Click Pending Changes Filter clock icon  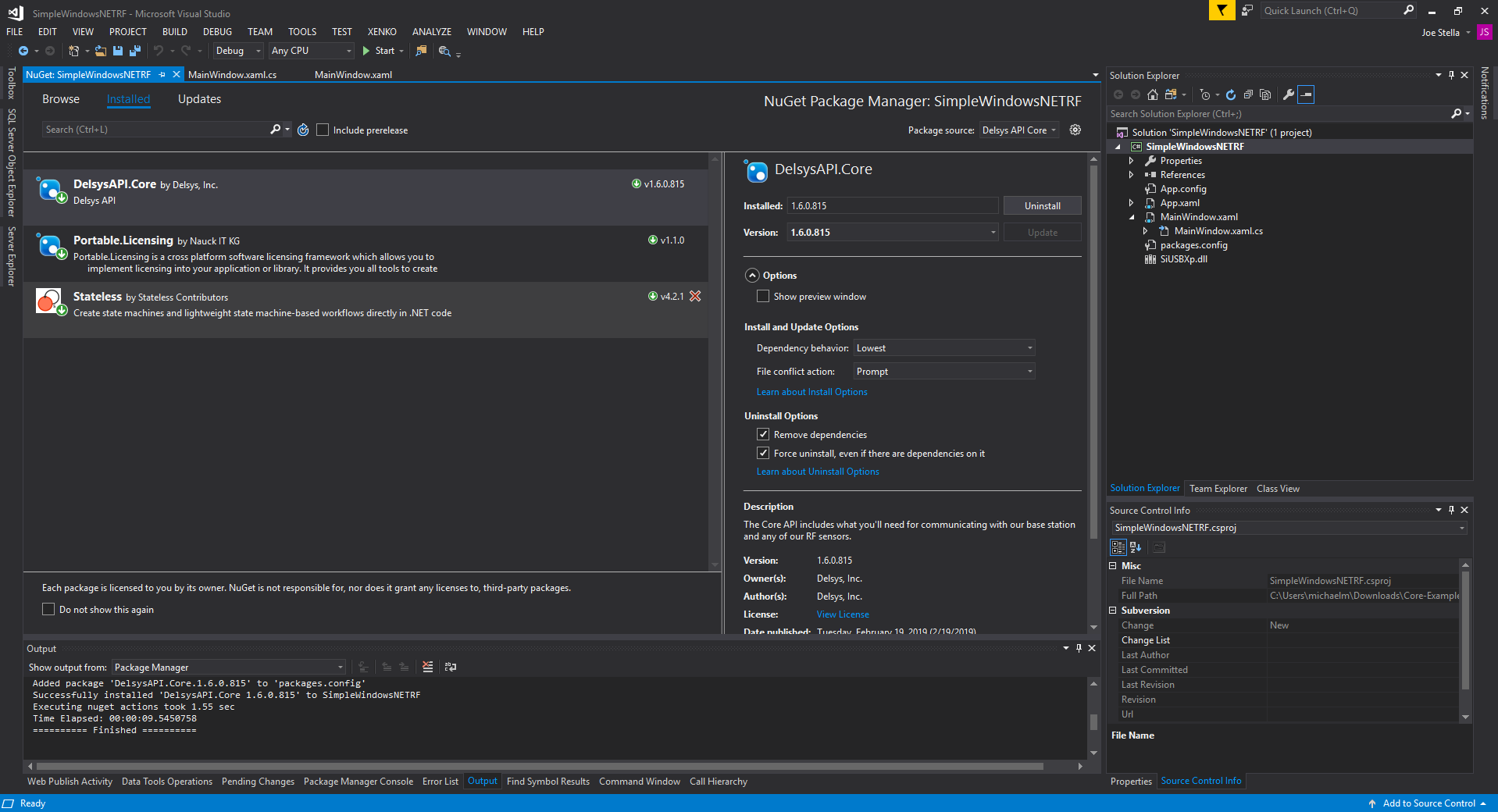pyautogui.click(x=1205, y=94)
